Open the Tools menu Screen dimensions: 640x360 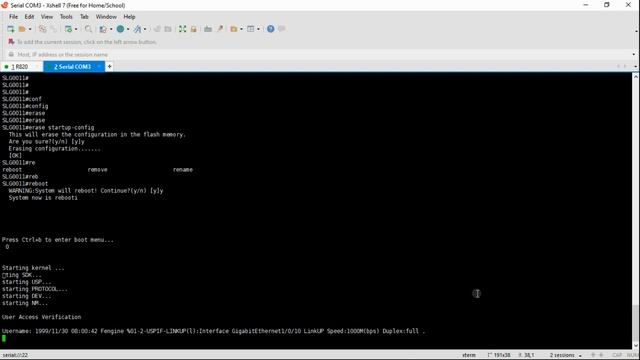pos(66,17)
